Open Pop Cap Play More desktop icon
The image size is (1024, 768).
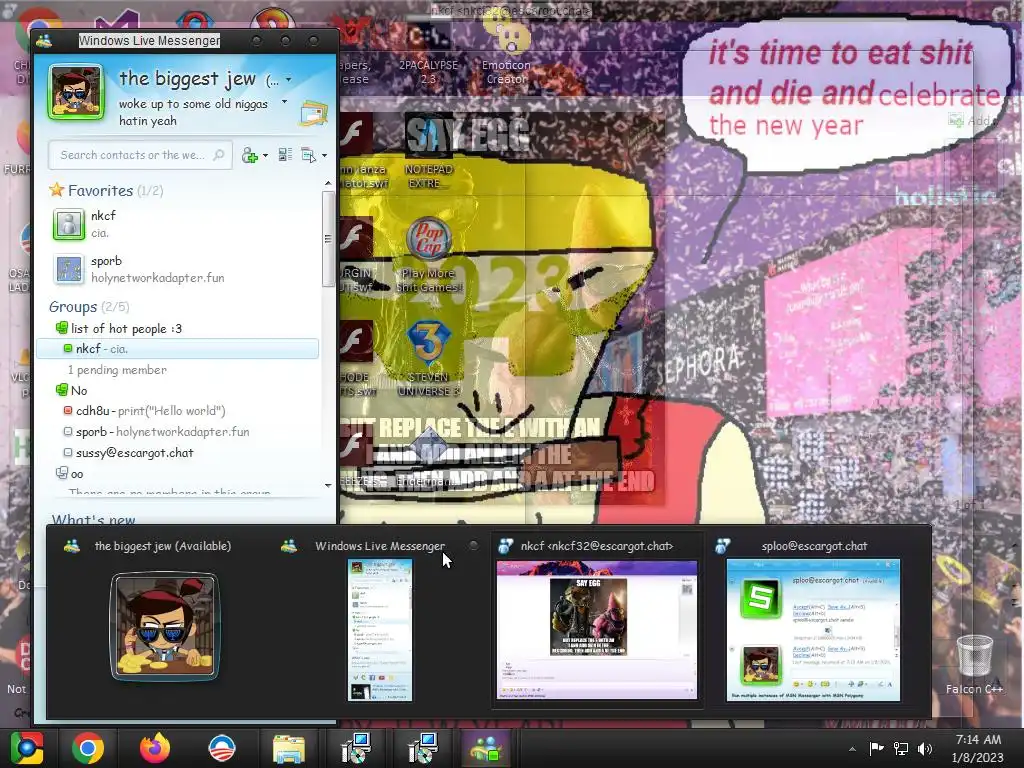pyautogui.click(x=428, y=255)
